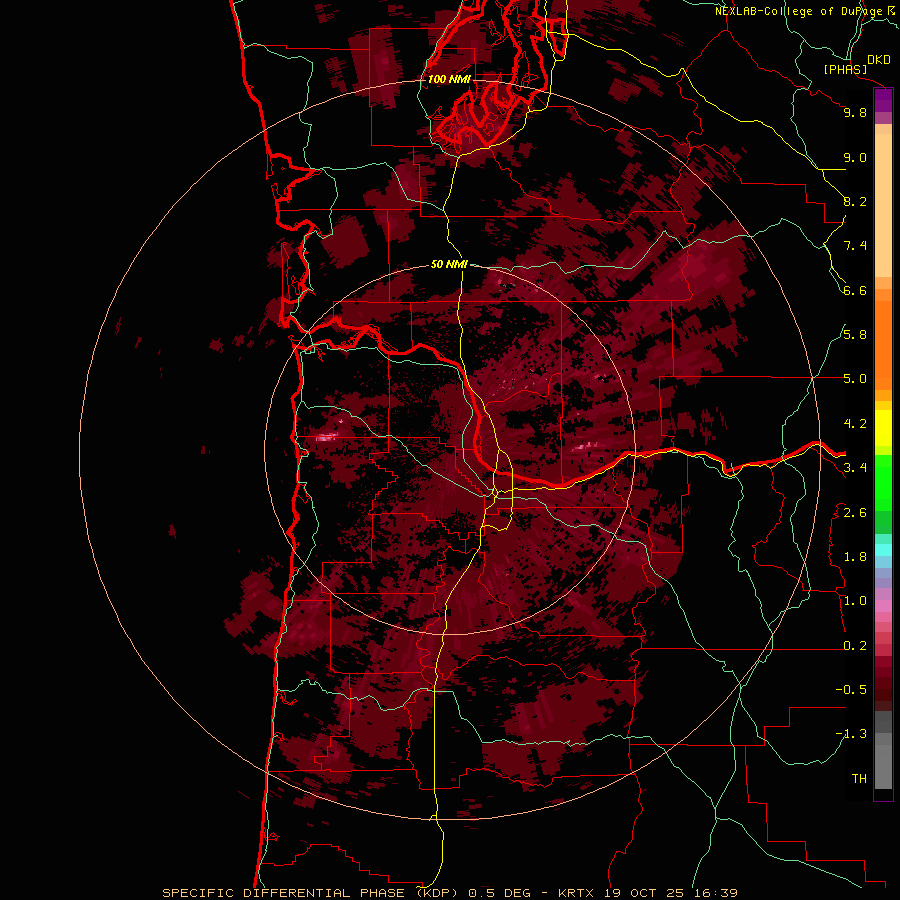Click the -1.3 value on the color scale

(851, 734)
